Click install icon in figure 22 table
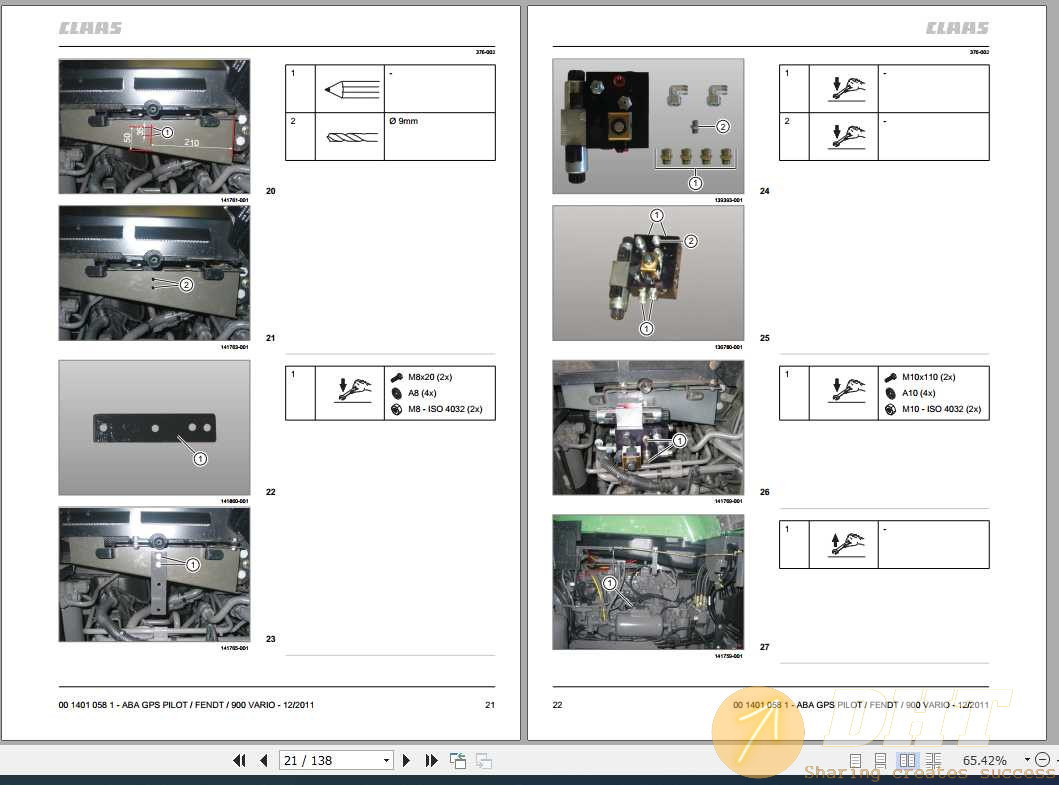Image resolution: width=1059 pixels, height=785 pixels. pos(355,390)
